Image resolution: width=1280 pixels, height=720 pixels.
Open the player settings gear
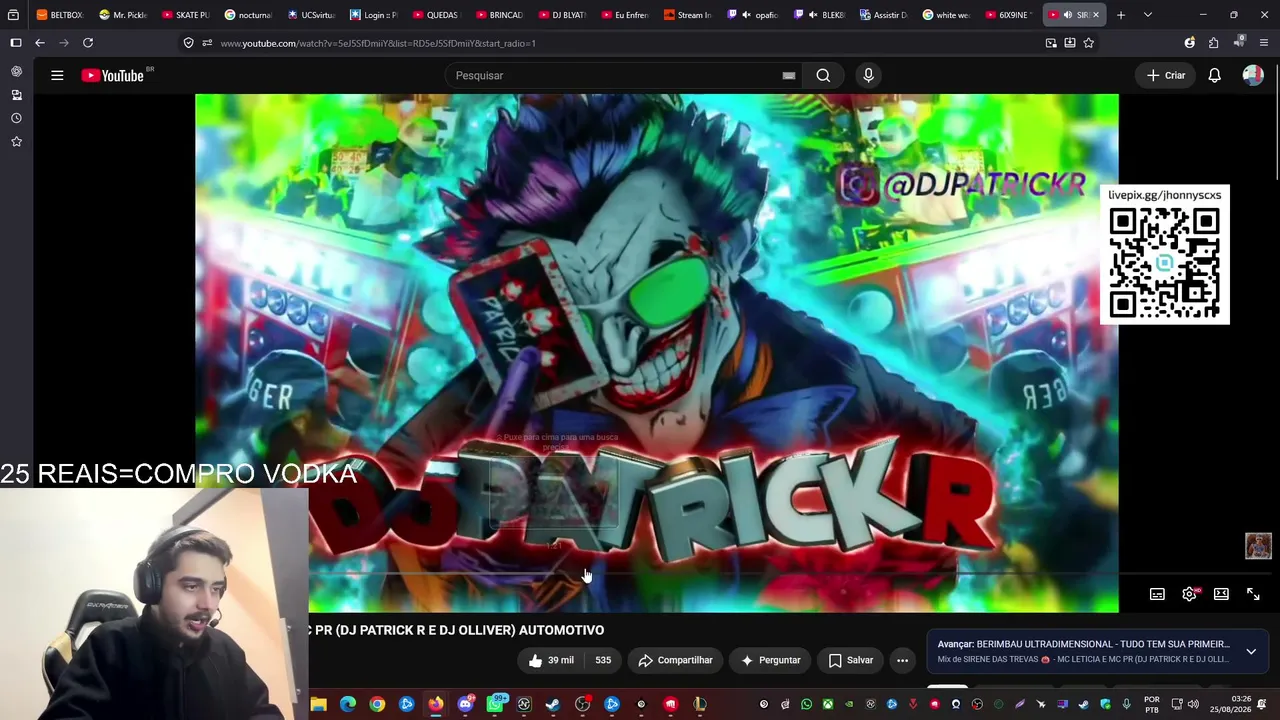(1189, 594)
